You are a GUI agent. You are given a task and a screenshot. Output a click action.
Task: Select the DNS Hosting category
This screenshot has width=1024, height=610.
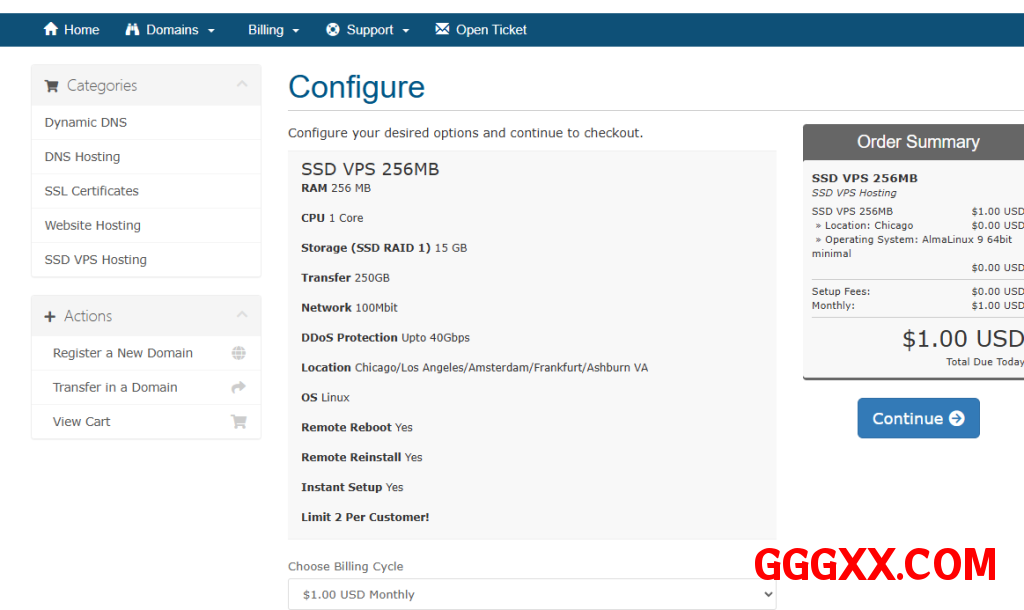tap(82, 157)
